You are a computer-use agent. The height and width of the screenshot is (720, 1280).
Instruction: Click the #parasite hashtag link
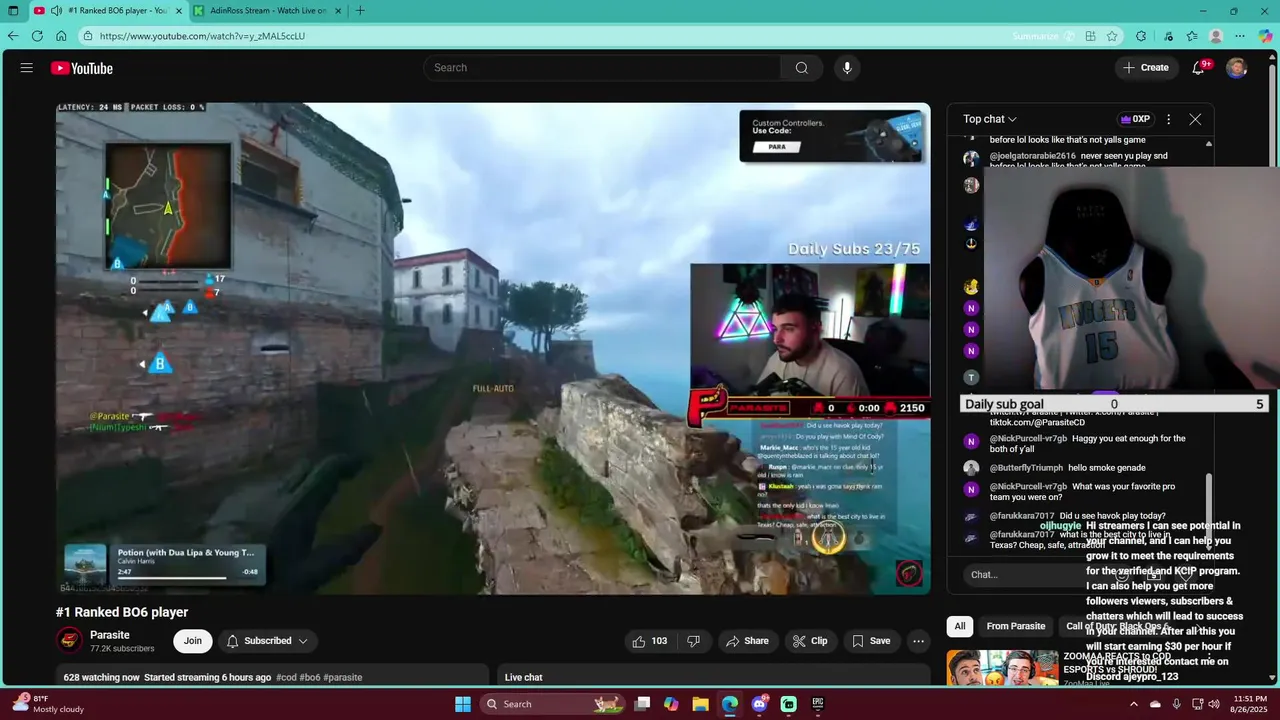pyautogui.click(x=343, y=677)
